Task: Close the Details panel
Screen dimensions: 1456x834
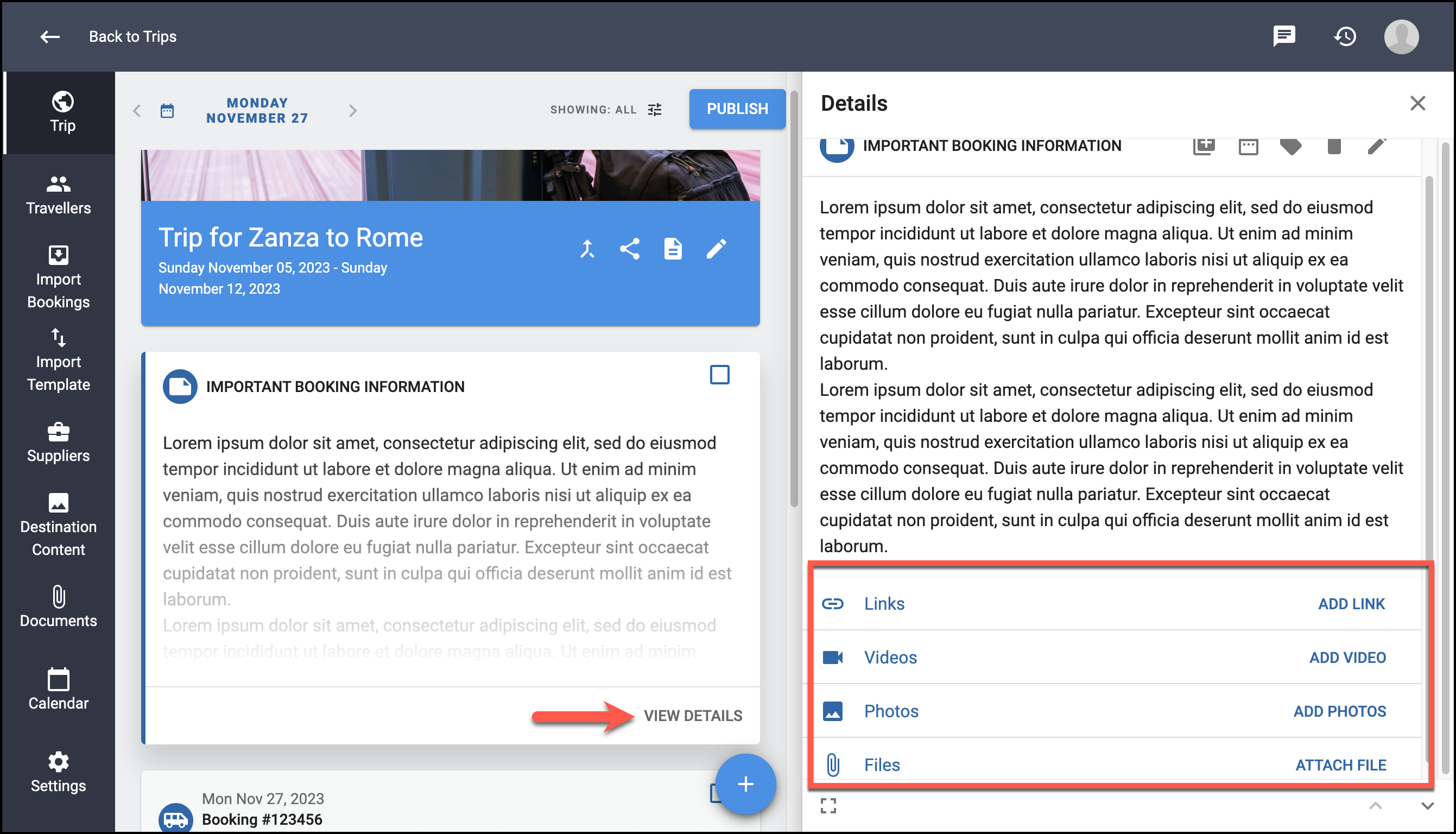Action: (x=1417, y=103)
